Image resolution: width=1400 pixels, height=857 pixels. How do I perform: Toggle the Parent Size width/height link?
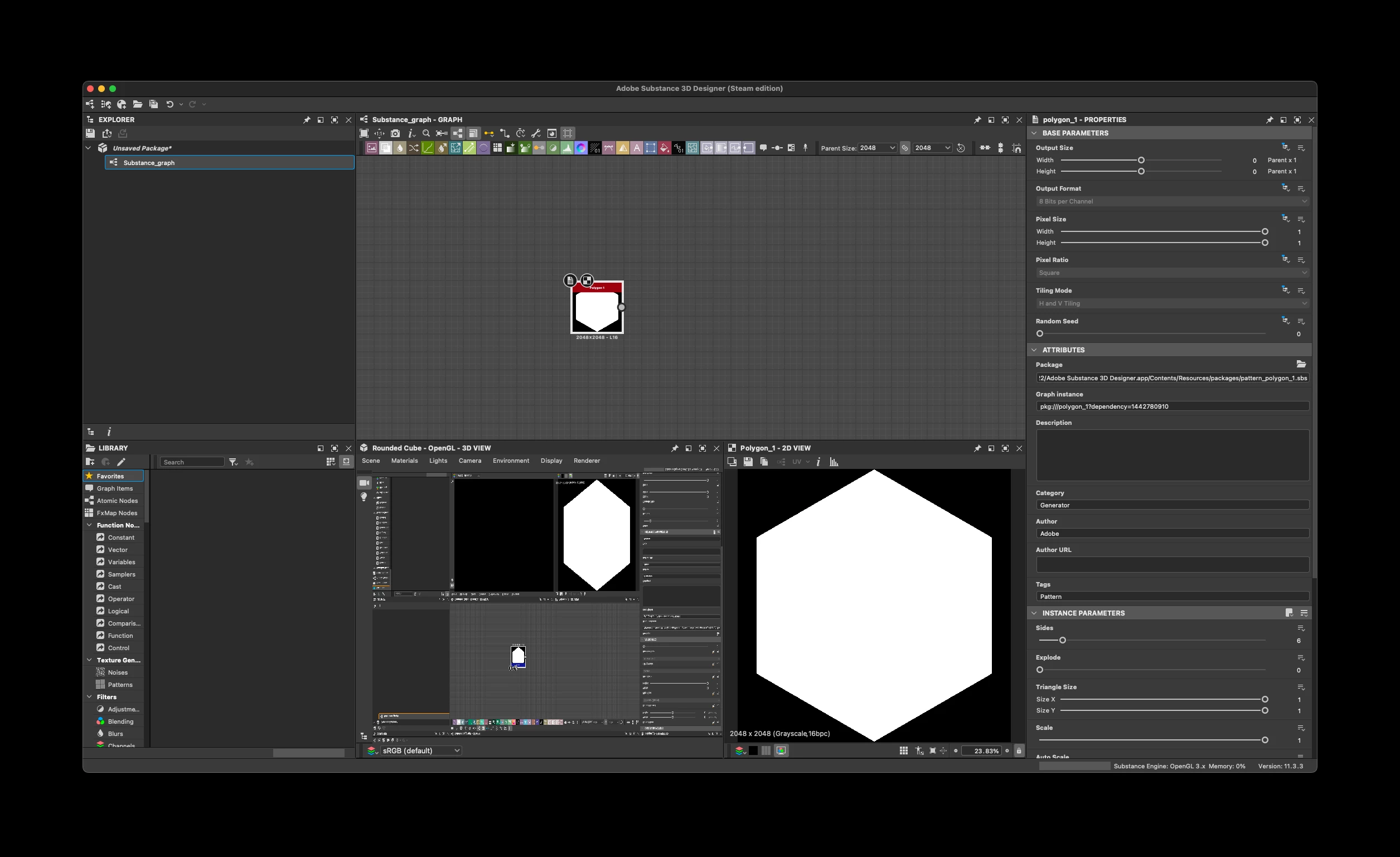pos(904,148)
